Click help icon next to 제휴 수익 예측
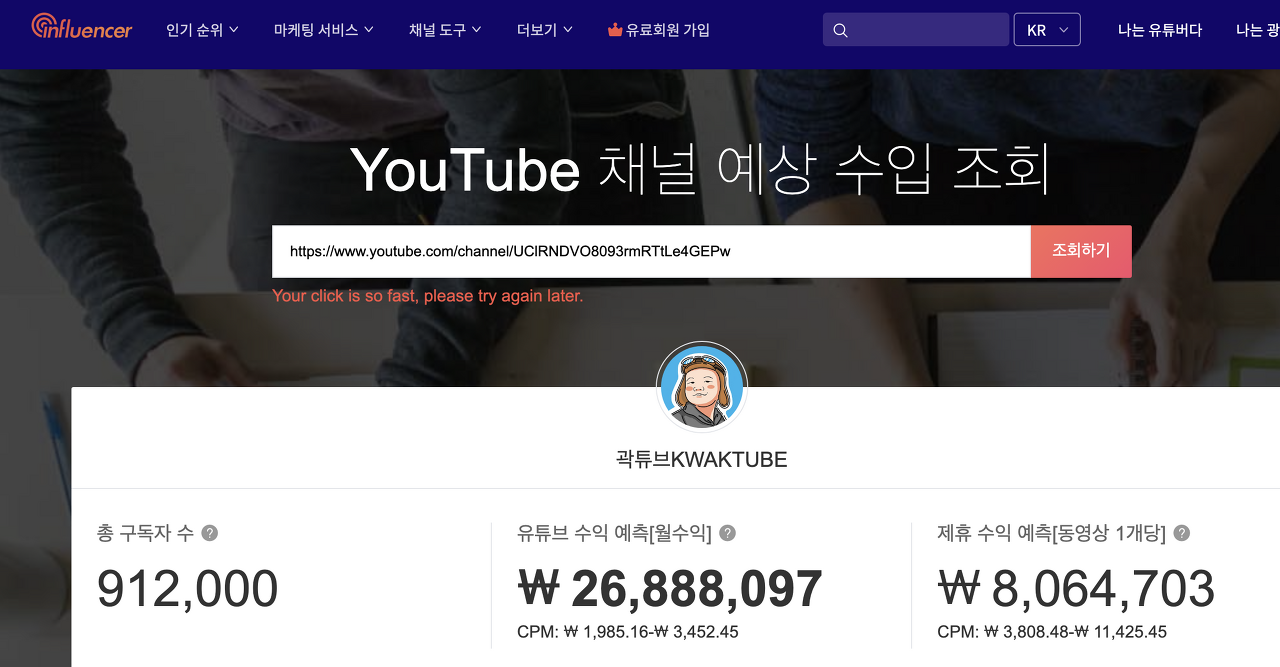Screen dimensions: 1280x667 pyautogui.click(x=1182, y=533)
